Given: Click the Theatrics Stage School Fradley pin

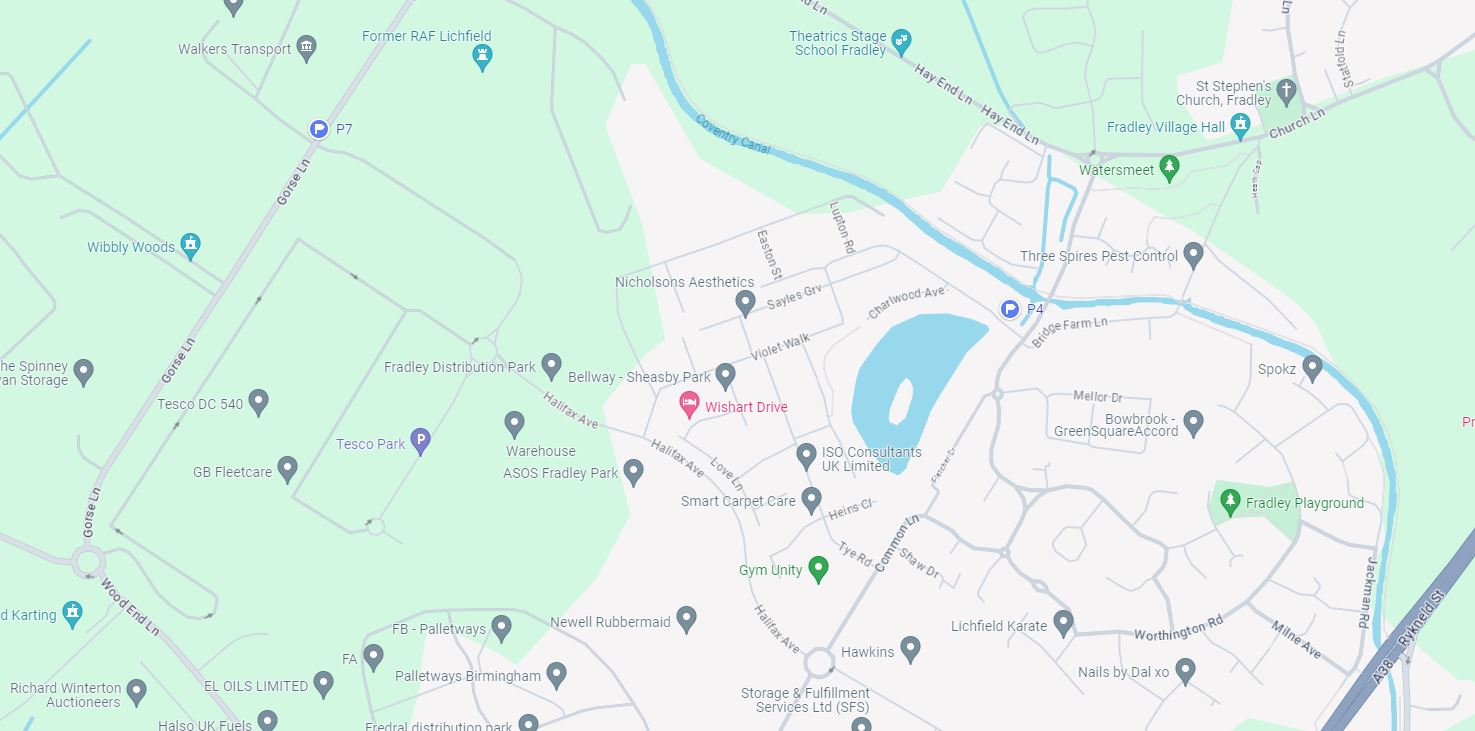Looking at the screenshot, I should tap(902, 41).
